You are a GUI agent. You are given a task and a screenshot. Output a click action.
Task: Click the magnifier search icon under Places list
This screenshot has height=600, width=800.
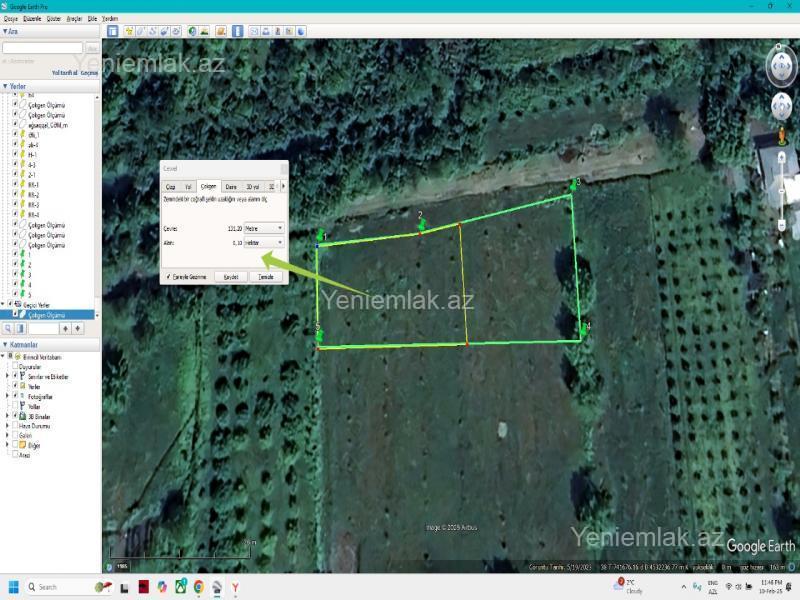pyautogui.click(x=8, y=329)
